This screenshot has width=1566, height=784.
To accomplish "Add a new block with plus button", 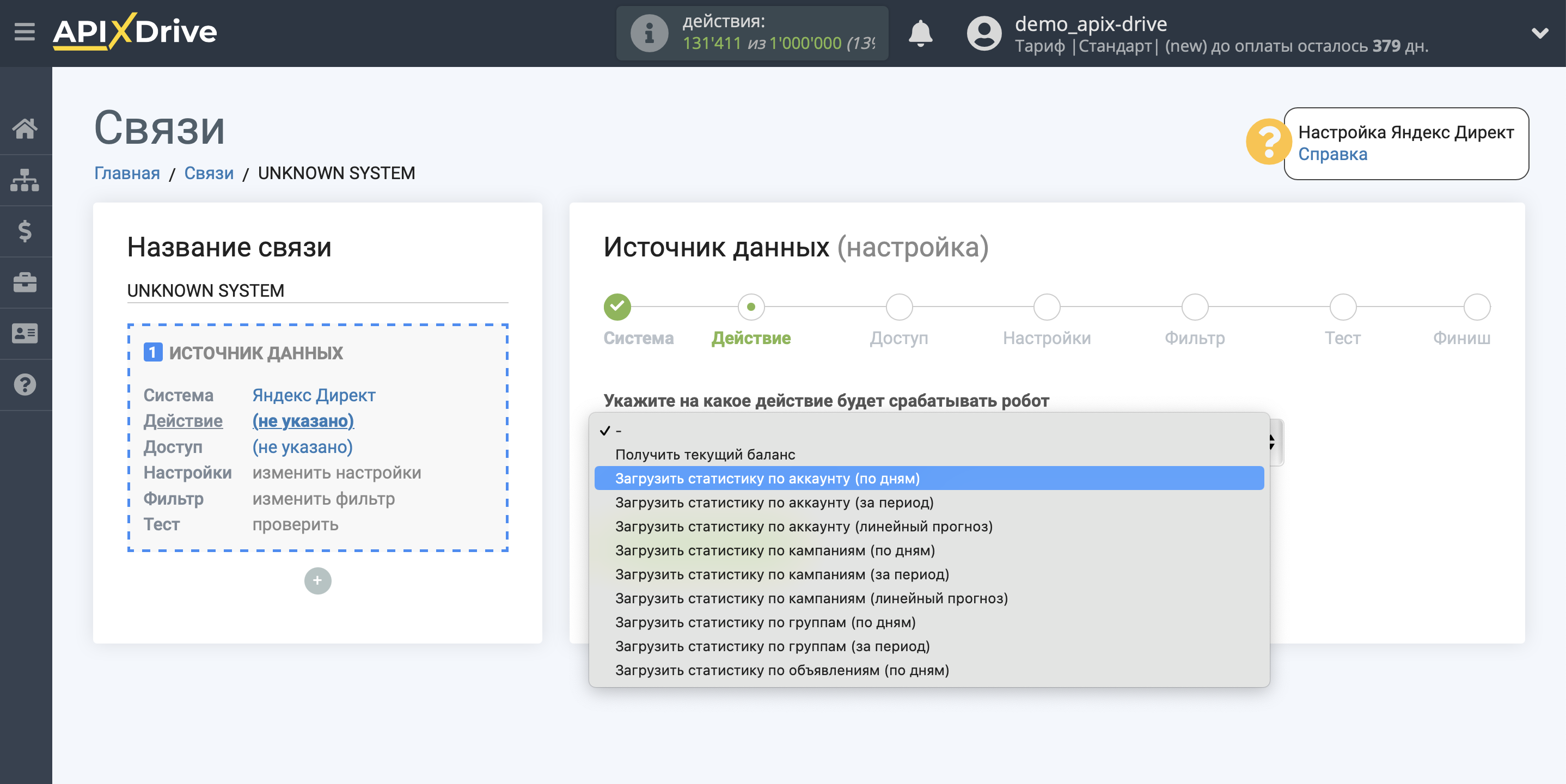I will point(317,581).
